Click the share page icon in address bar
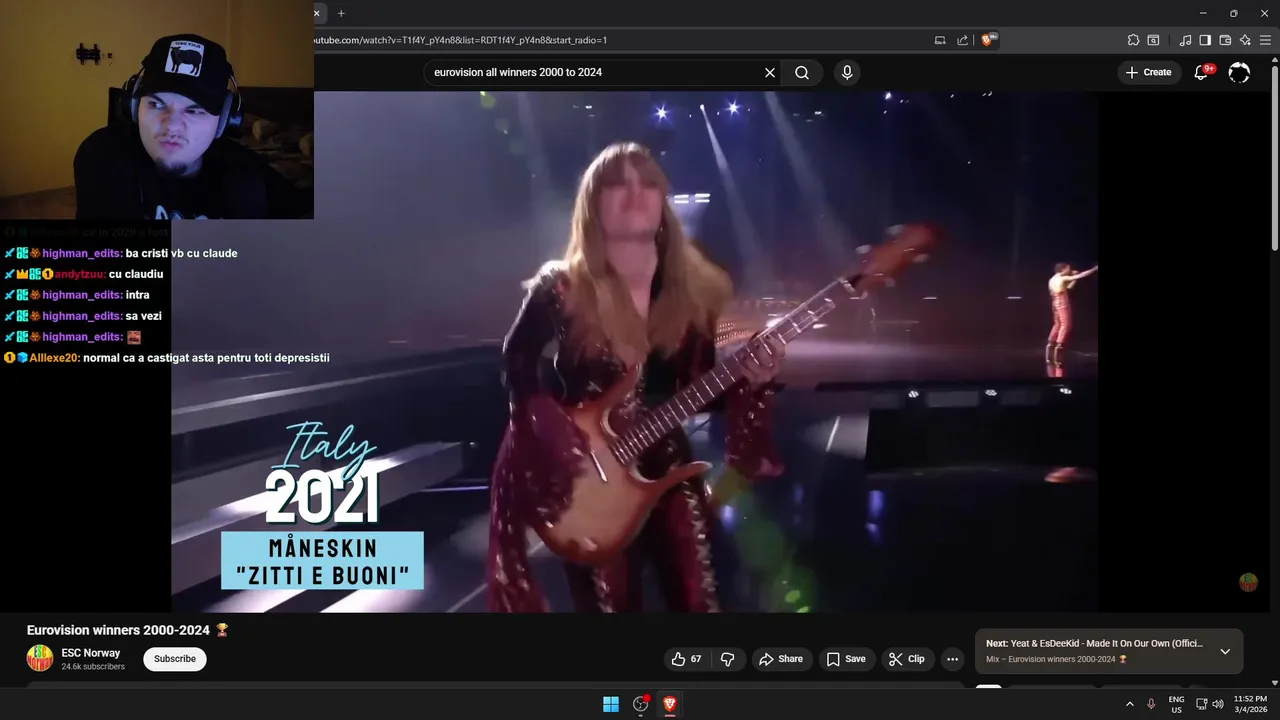 (x=962, y=40)
